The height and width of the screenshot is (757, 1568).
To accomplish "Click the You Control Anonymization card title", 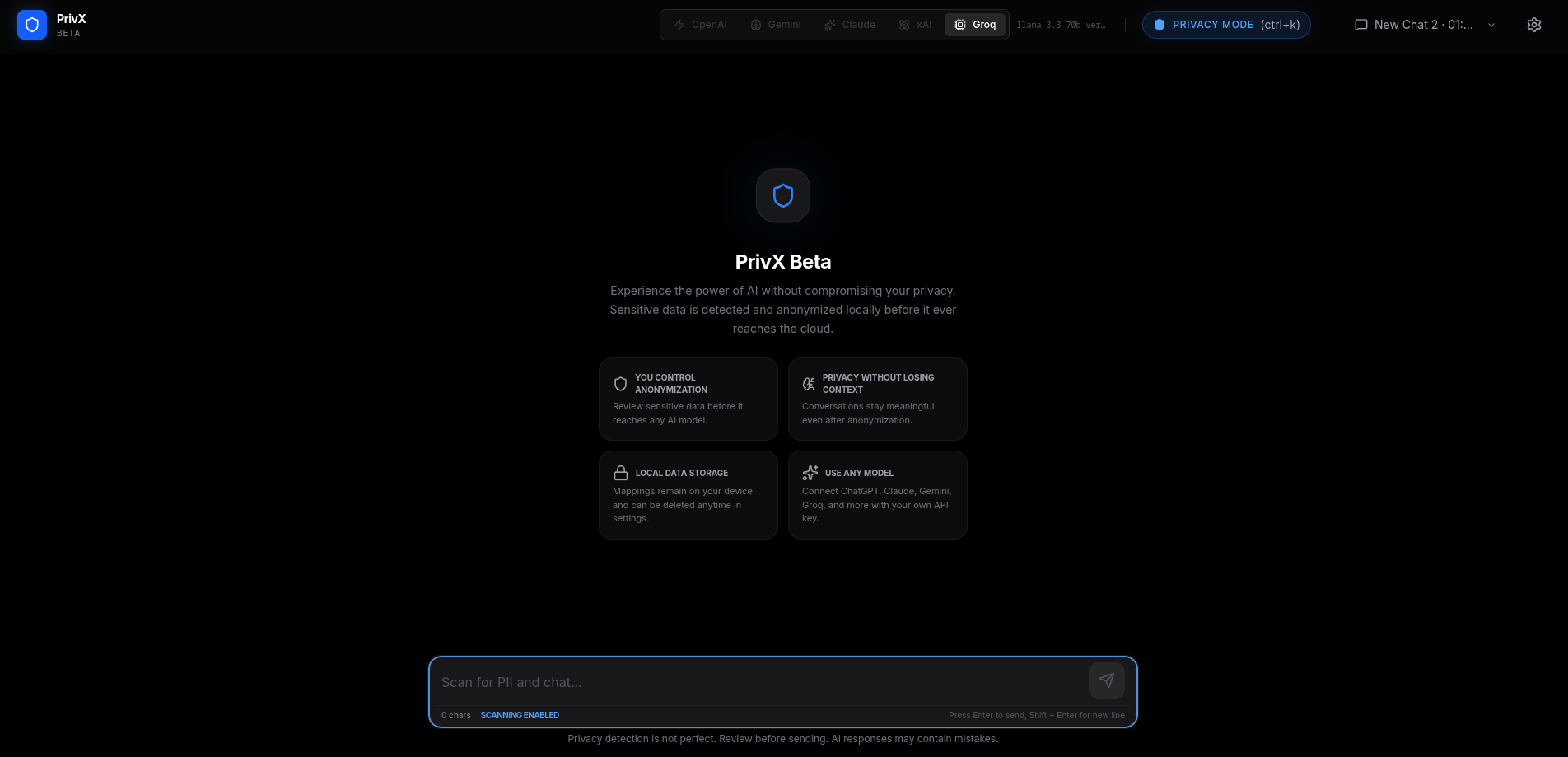I will point(671,384).
